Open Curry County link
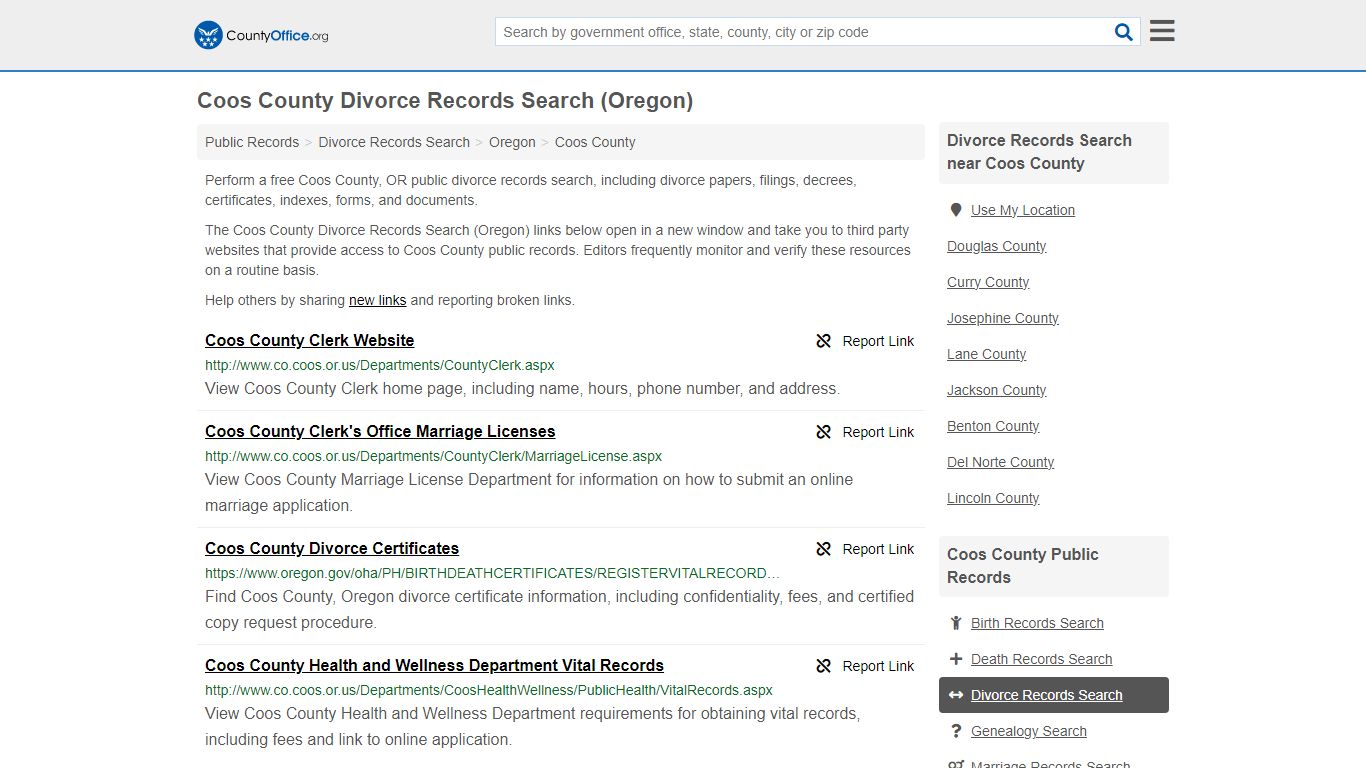 pyautogui.click(x=988, y=282)
